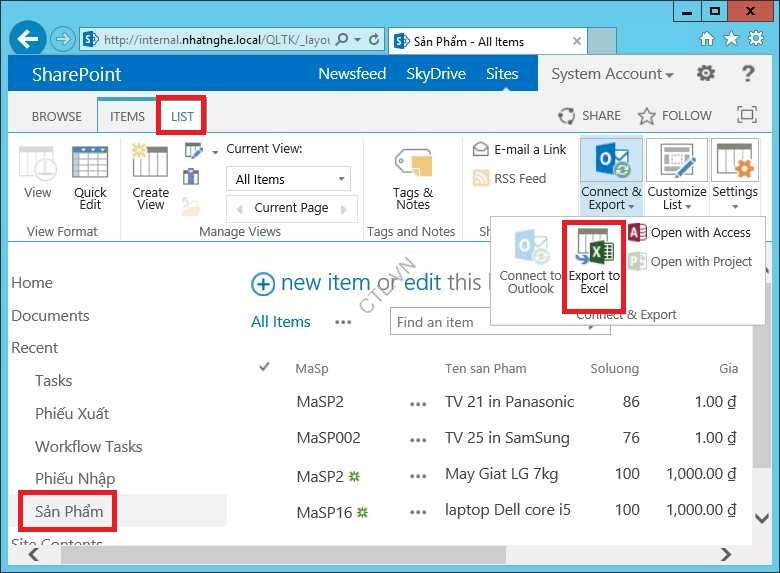Click View in View Format group
The height and width of the screenshot is (573, 780).
point(37,172)
